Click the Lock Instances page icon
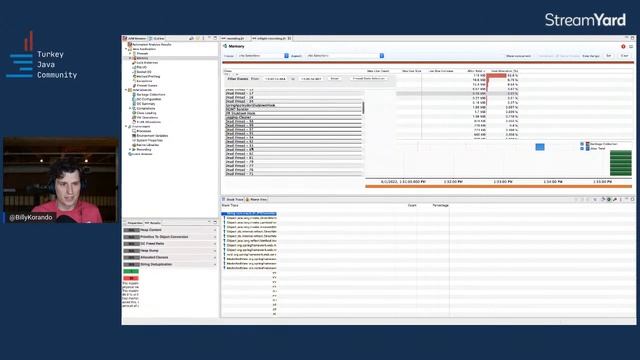This screenshot has height=360, width=640. point(134,62)
